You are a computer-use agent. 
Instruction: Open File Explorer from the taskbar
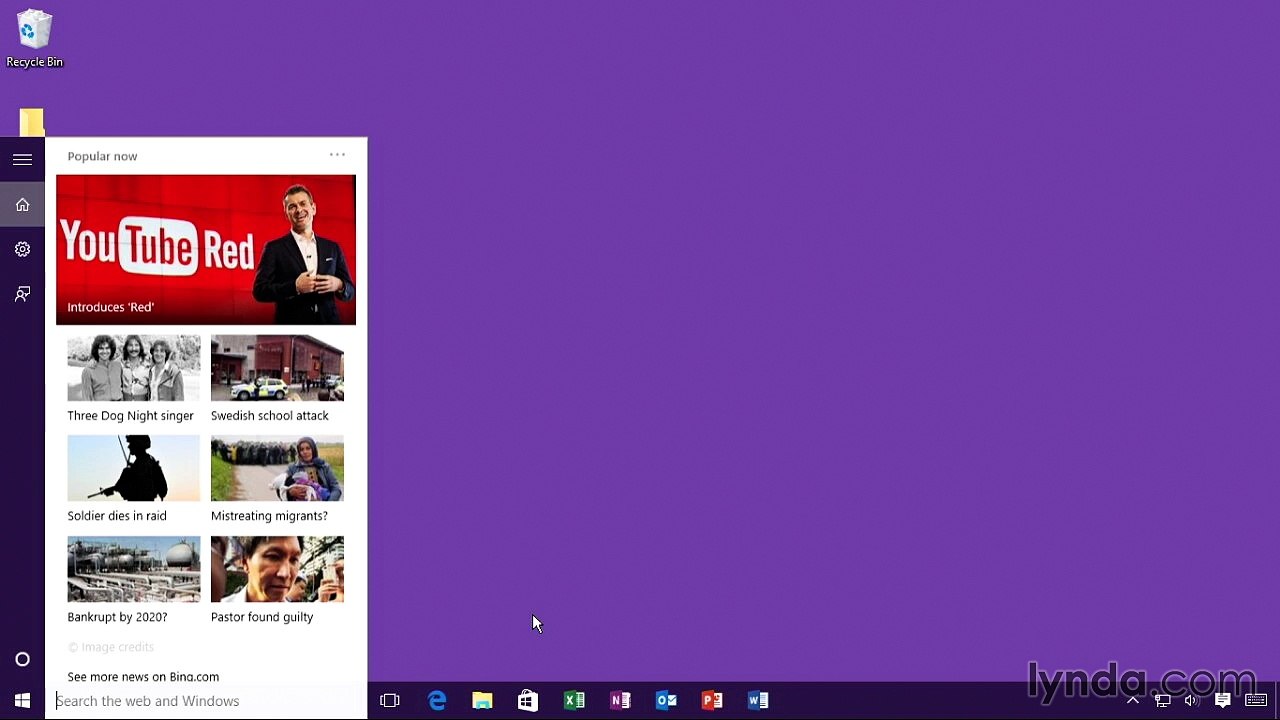[482, 701]
